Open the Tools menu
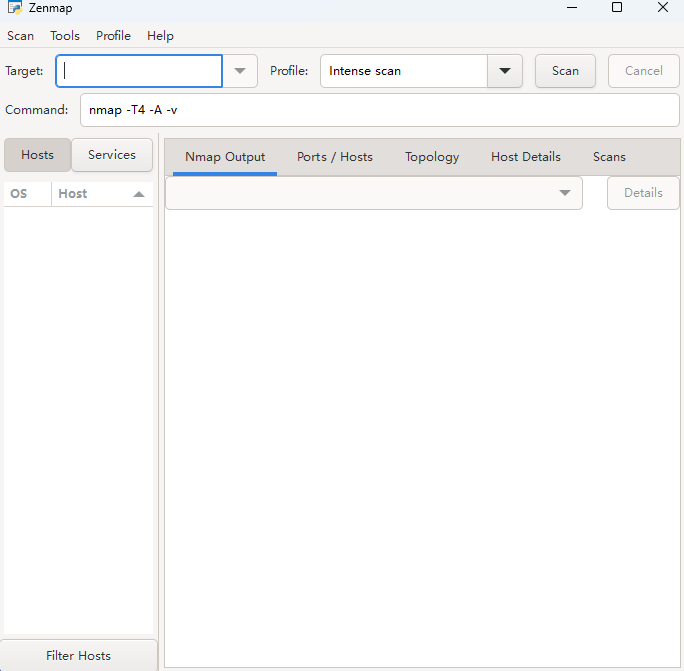The image size is (684, 671). pyautogui.click(x=65, y=36)
